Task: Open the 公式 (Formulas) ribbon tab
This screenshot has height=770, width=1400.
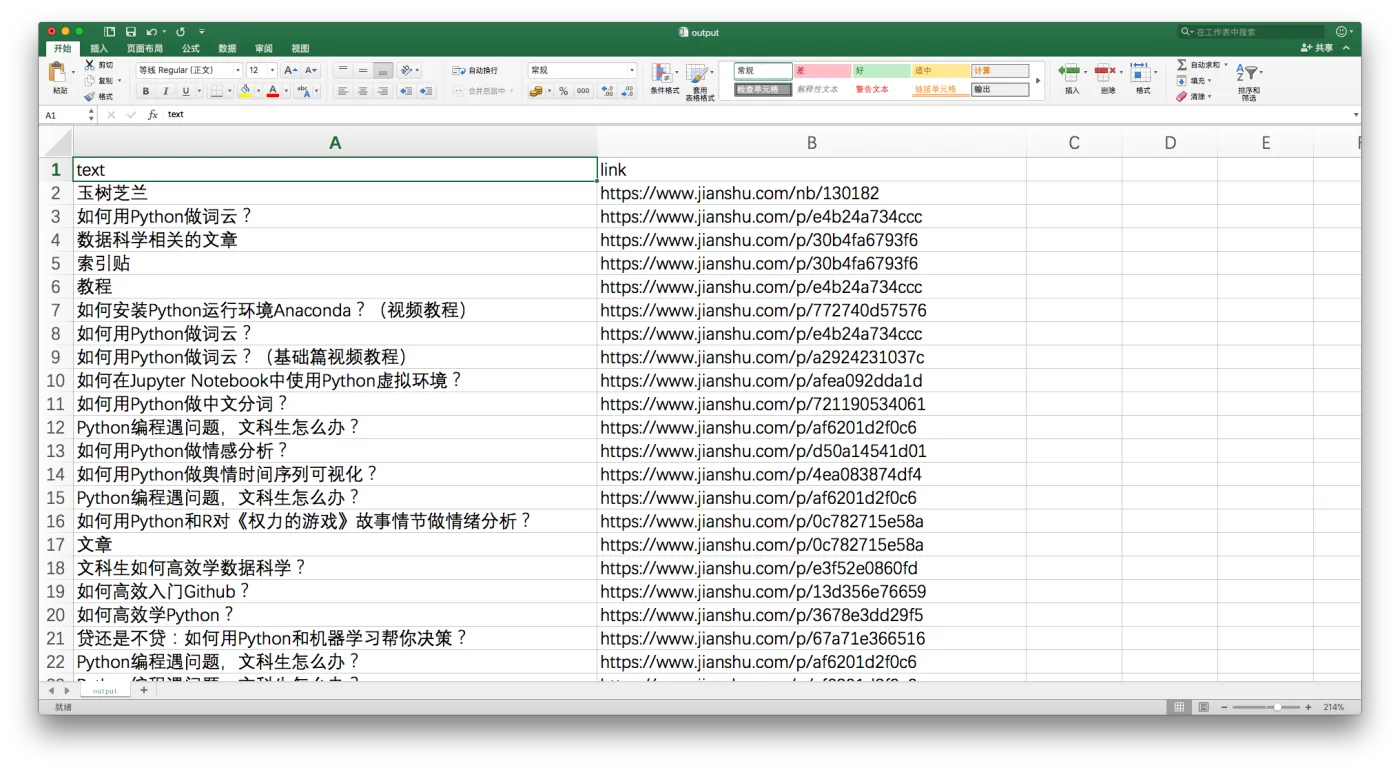Action: [x=190, y=48]
